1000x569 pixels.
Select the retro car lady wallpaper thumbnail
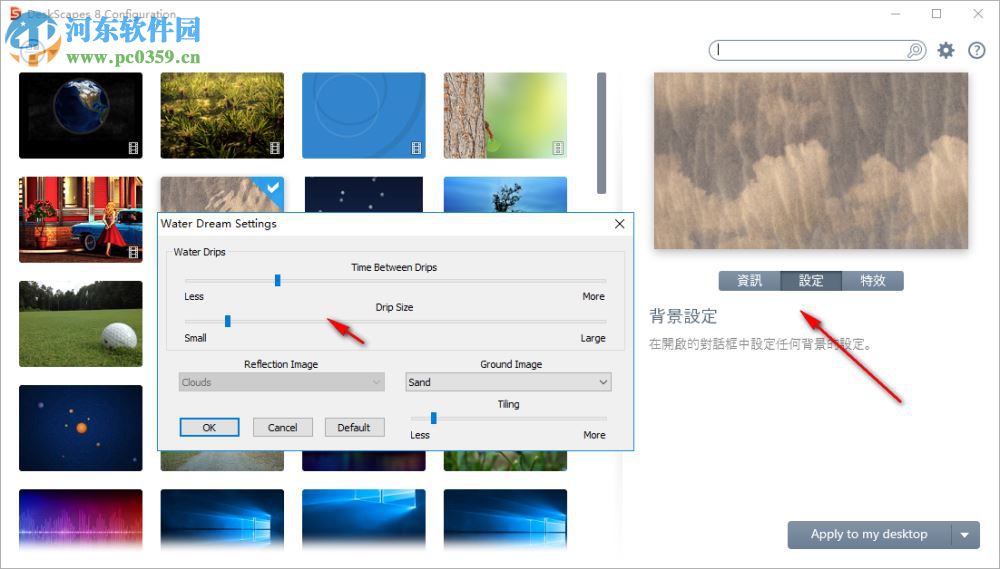tap(81, 219)
